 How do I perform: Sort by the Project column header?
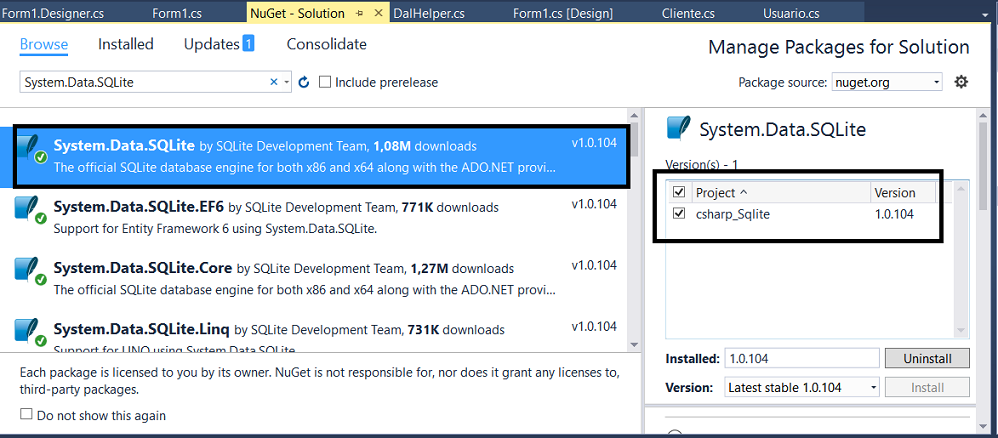pyautogui.click(x=780, y=192)
